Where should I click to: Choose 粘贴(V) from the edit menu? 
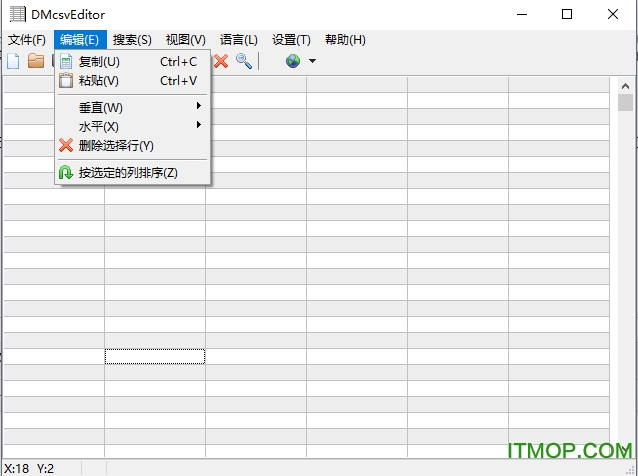[x=133, y=81]
